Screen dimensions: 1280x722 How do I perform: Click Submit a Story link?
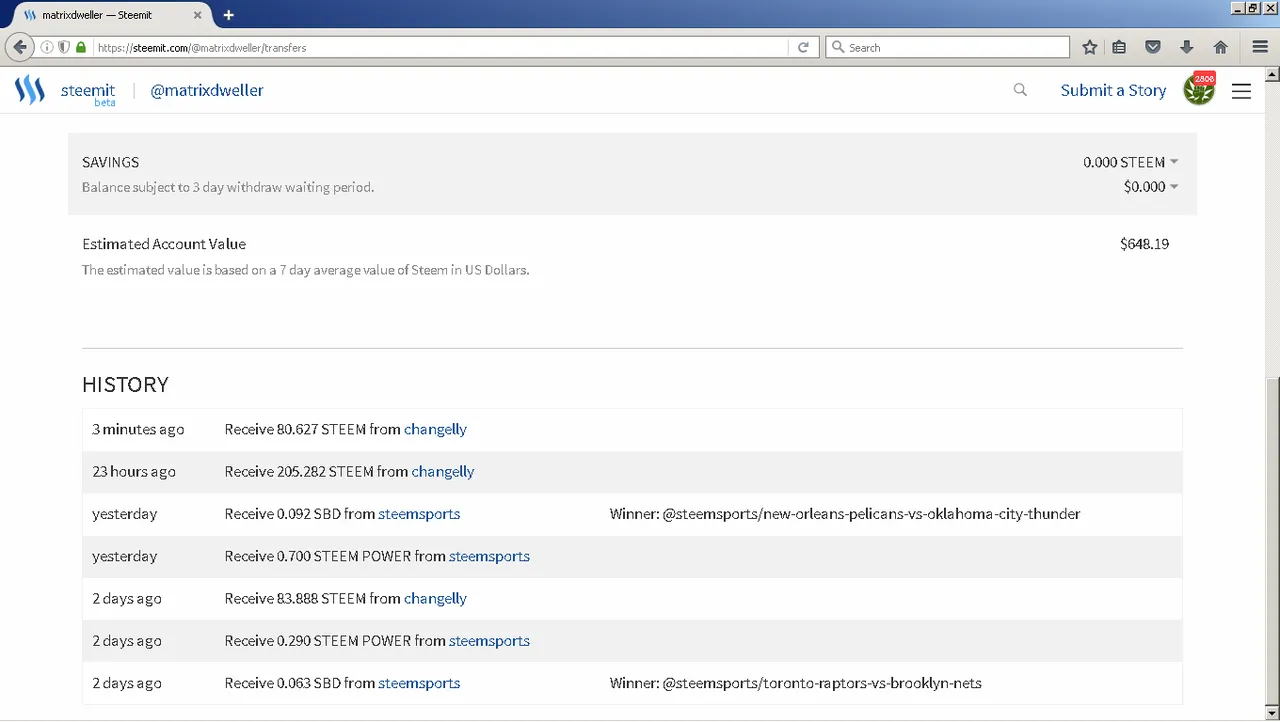pyautogui.click(x=1113, y=90)
